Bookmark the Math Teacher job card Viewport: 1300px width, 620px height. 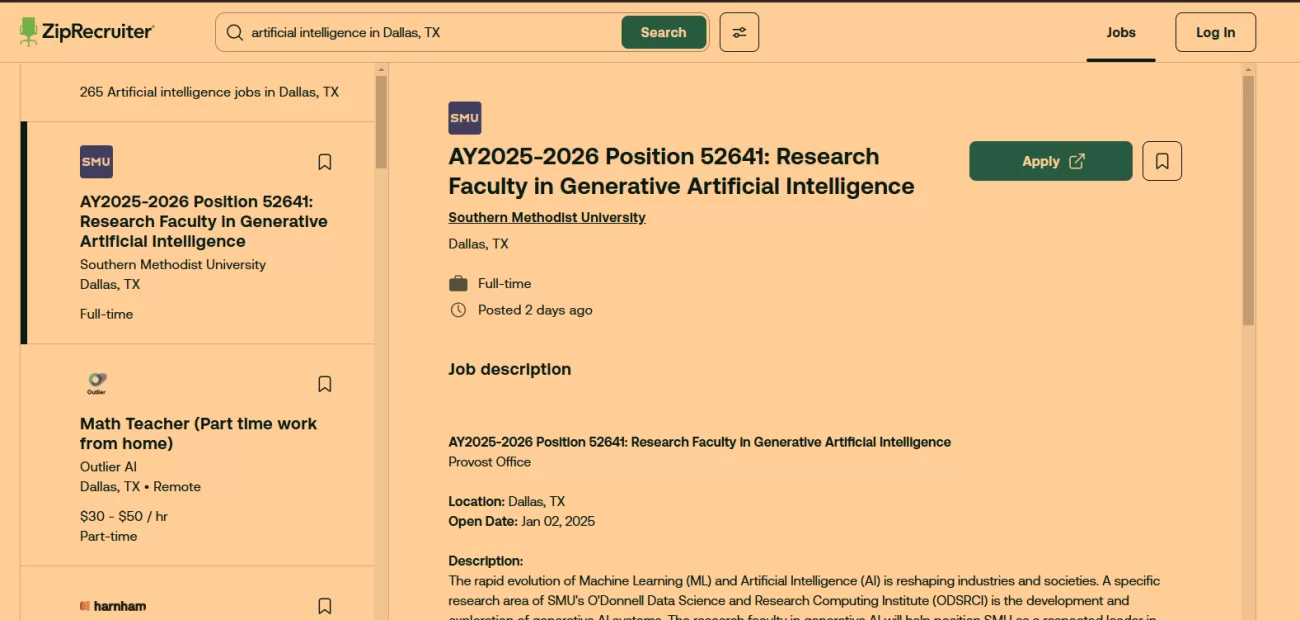(324, 384)
